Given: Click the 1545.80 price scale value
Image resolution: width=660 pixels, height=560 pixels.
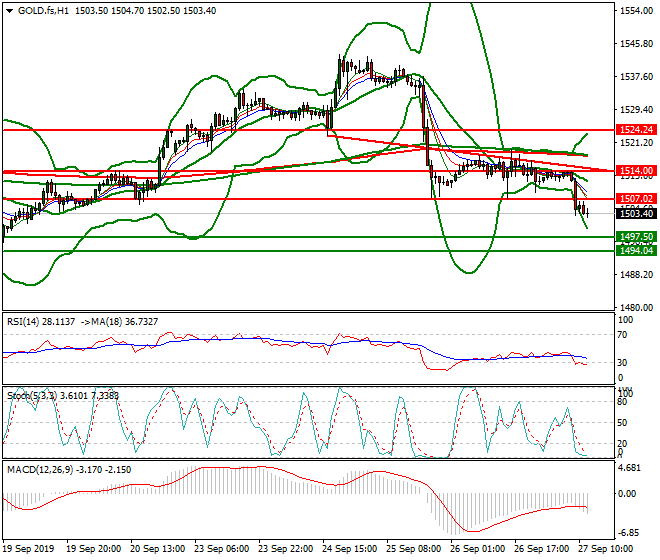Looking at the screenshot, I should [636, 44].
